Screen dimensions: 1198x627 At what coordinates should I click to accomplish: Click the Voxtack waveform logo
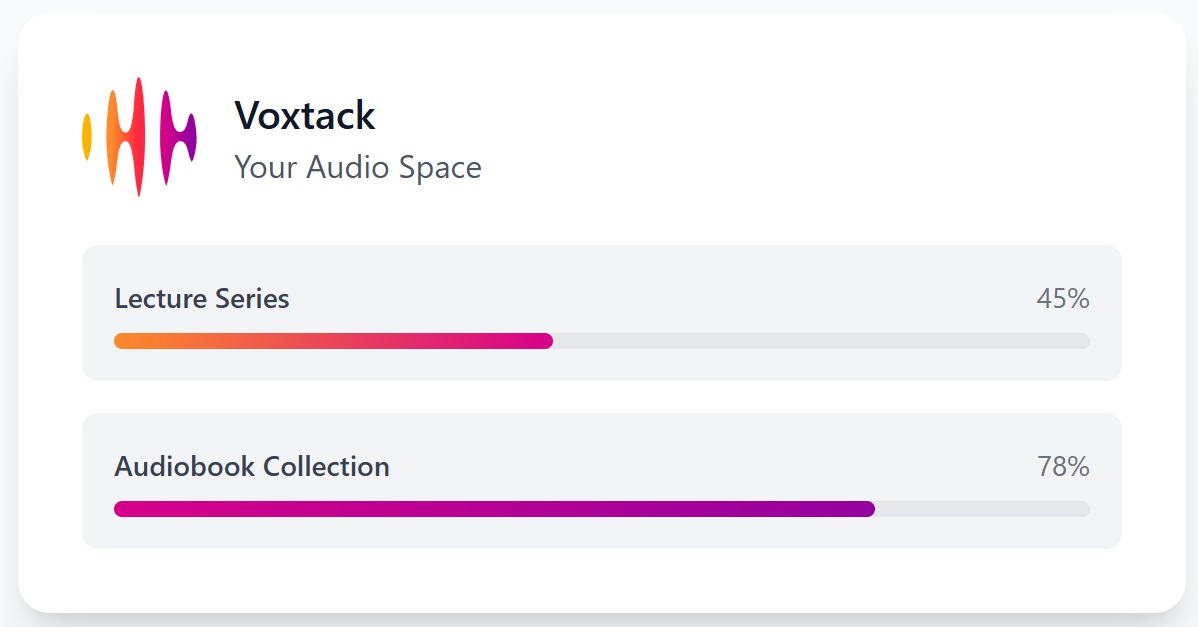pyautogui.click(x=139, y=137)
